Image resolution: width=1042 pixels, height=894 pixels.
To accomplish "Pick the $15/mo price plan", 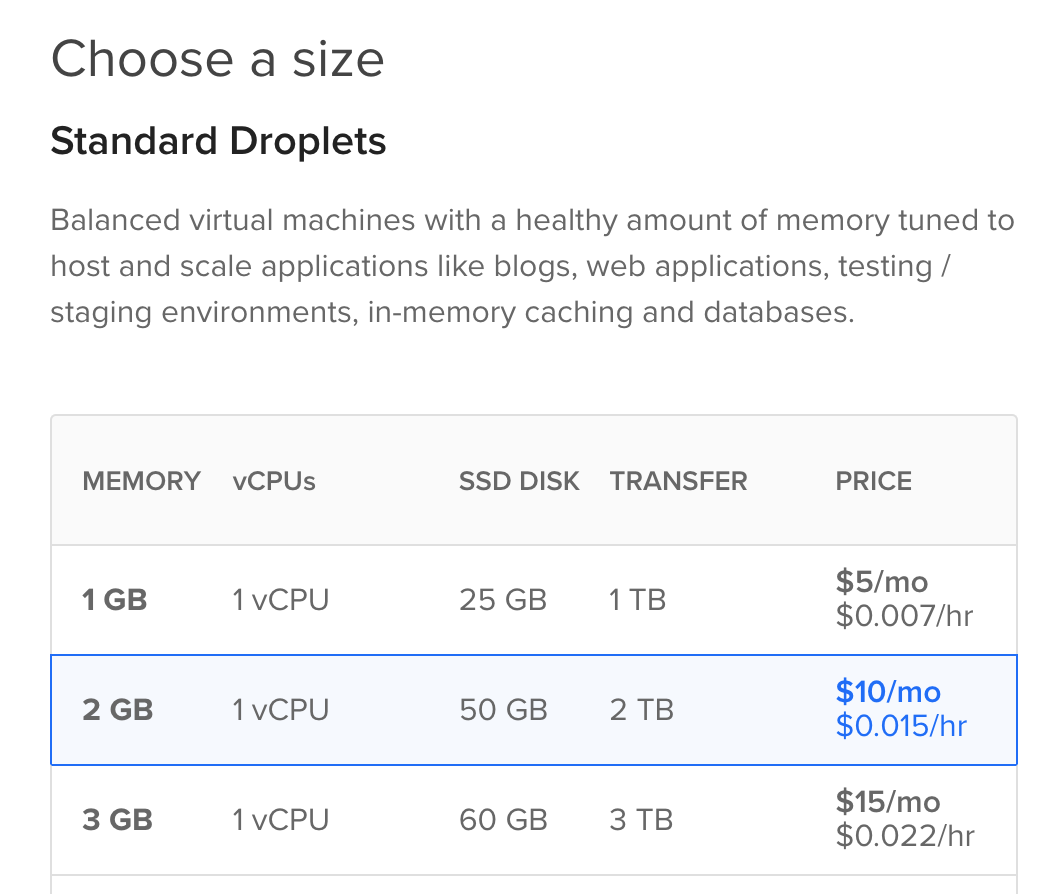I will [x=888, y=802].
